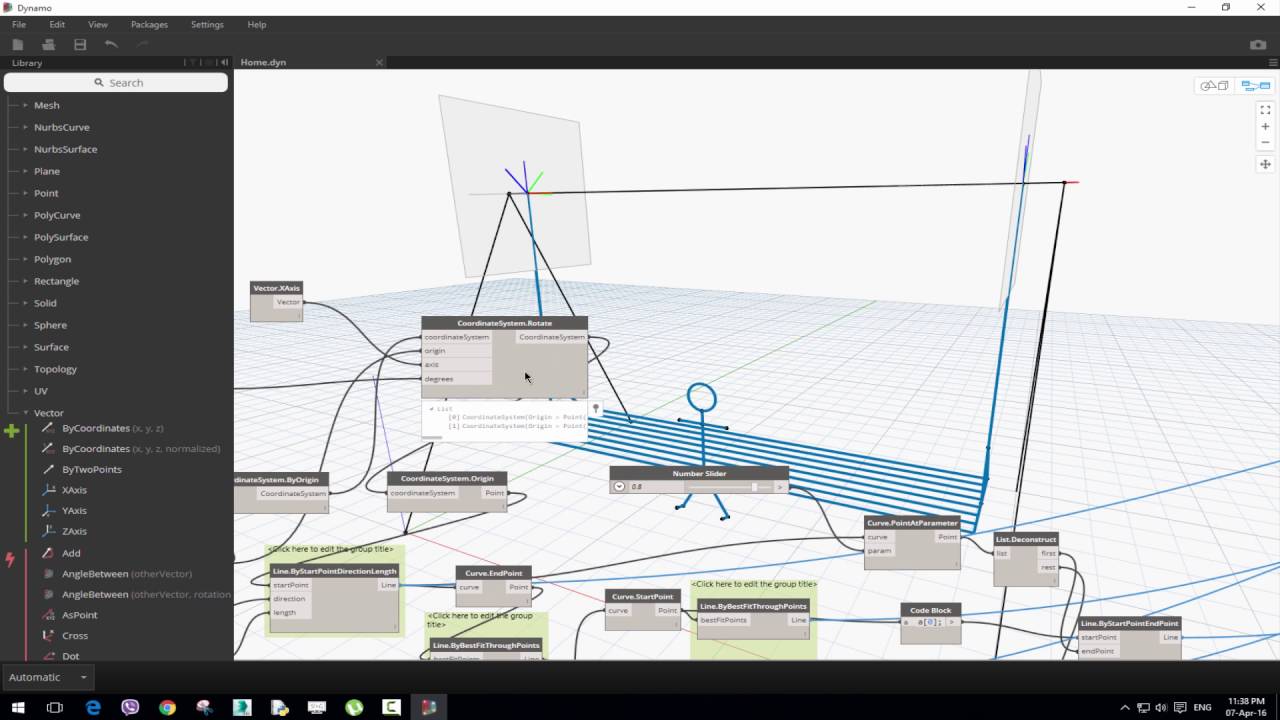Open Camtasia from the taskbar
The image size is (1280, 720).
(391, 707)
